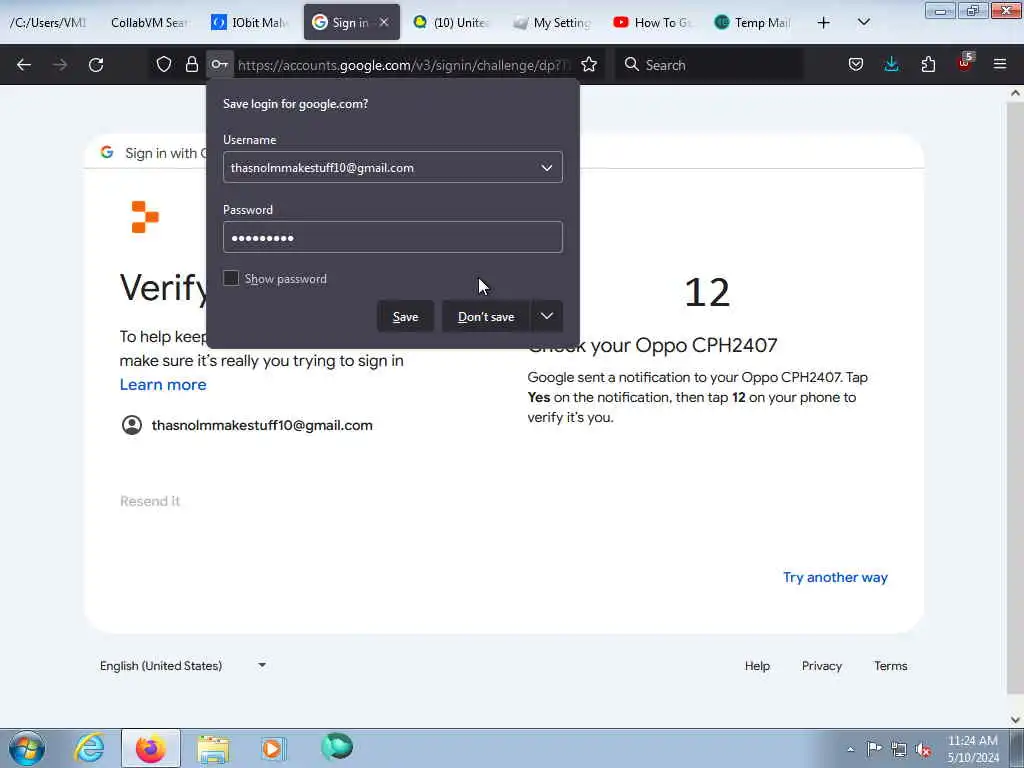1024x768 pixels.
Task: Click the Password field in save login popup
Action: (392, 237)
